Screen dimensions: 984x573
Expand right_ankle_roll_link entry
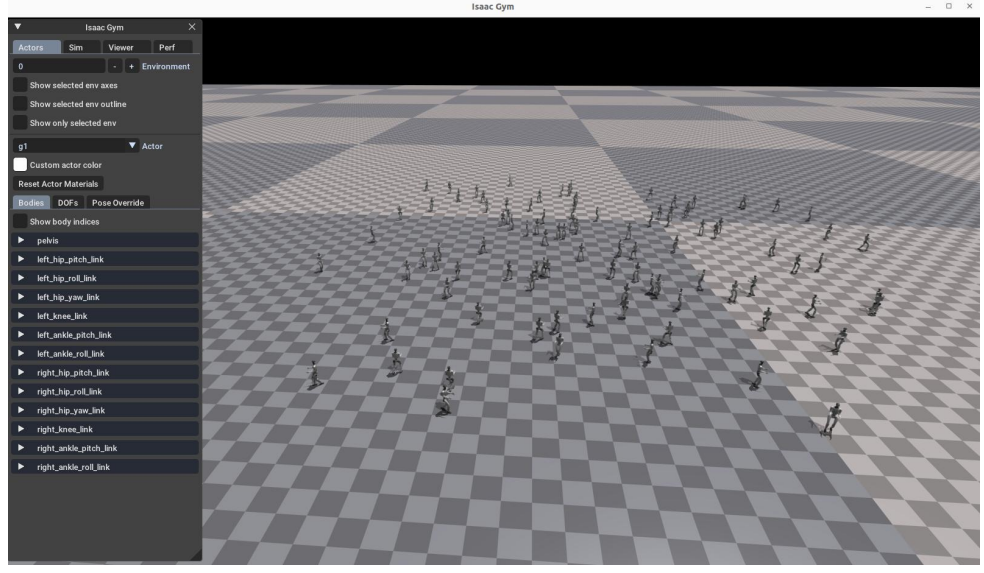tap(21, 466)
